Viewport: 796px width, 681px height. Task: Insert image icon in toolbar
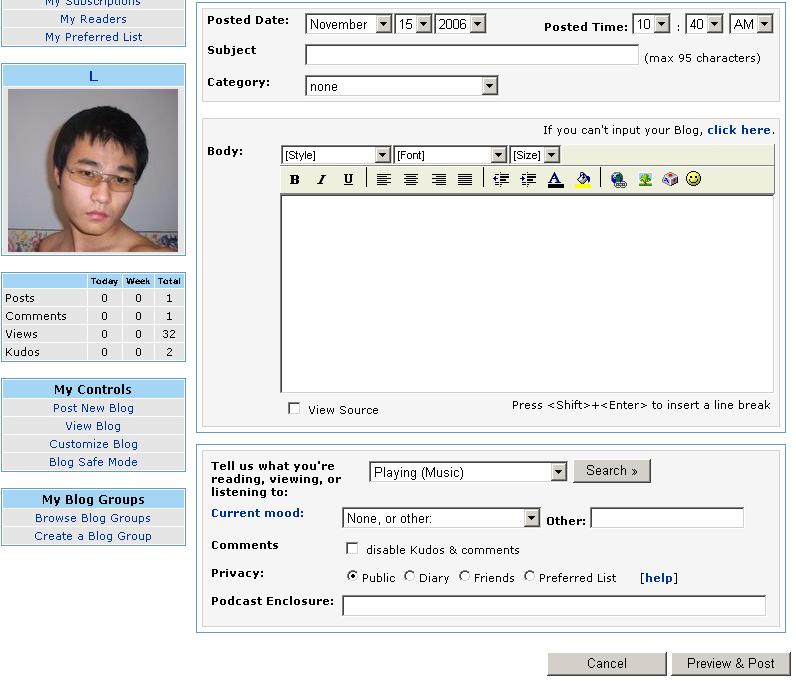coord(645,179)
